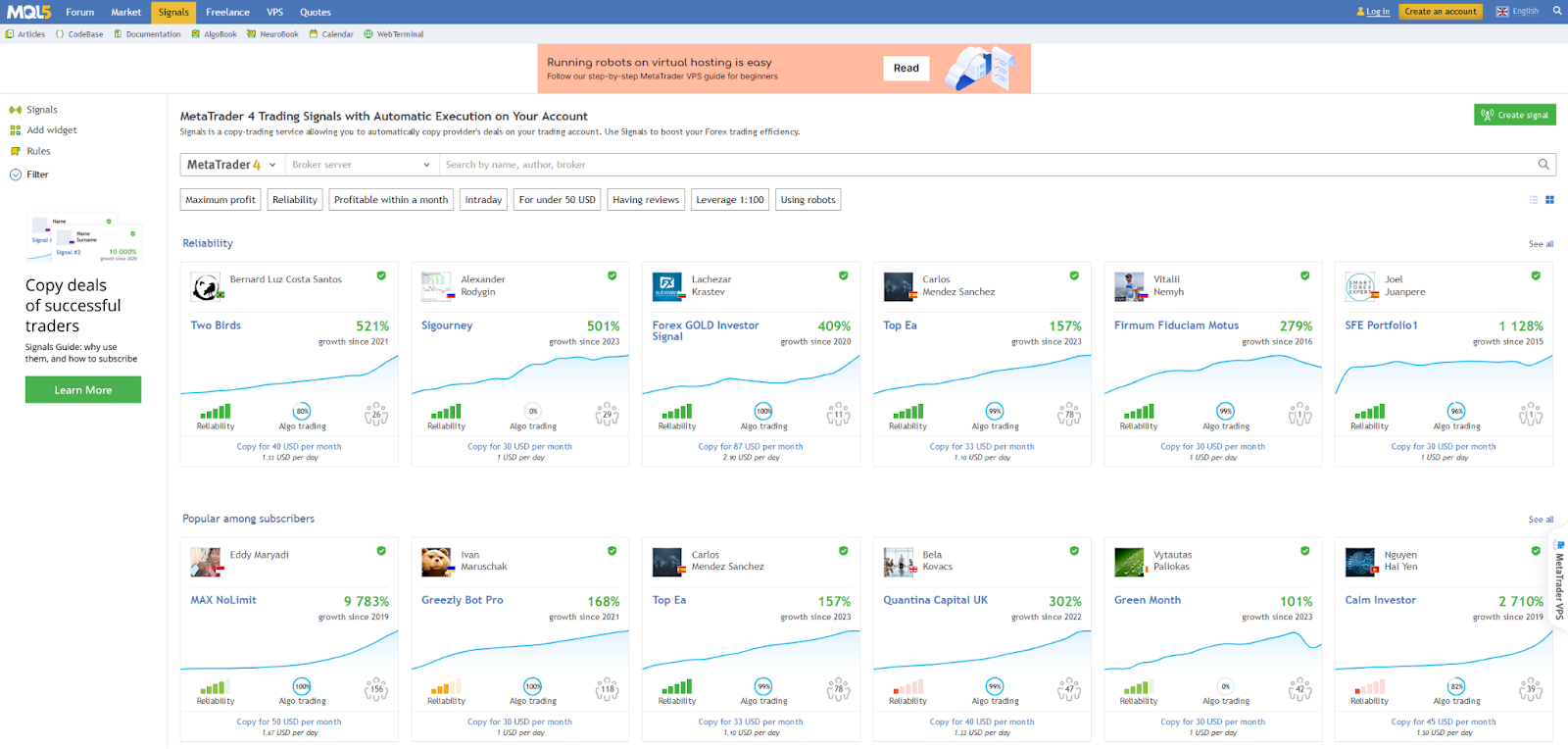The width and height of the screenshot is (1568, 749).
Task: Open Calendar from the secondary toolbar
Action: 331,34
